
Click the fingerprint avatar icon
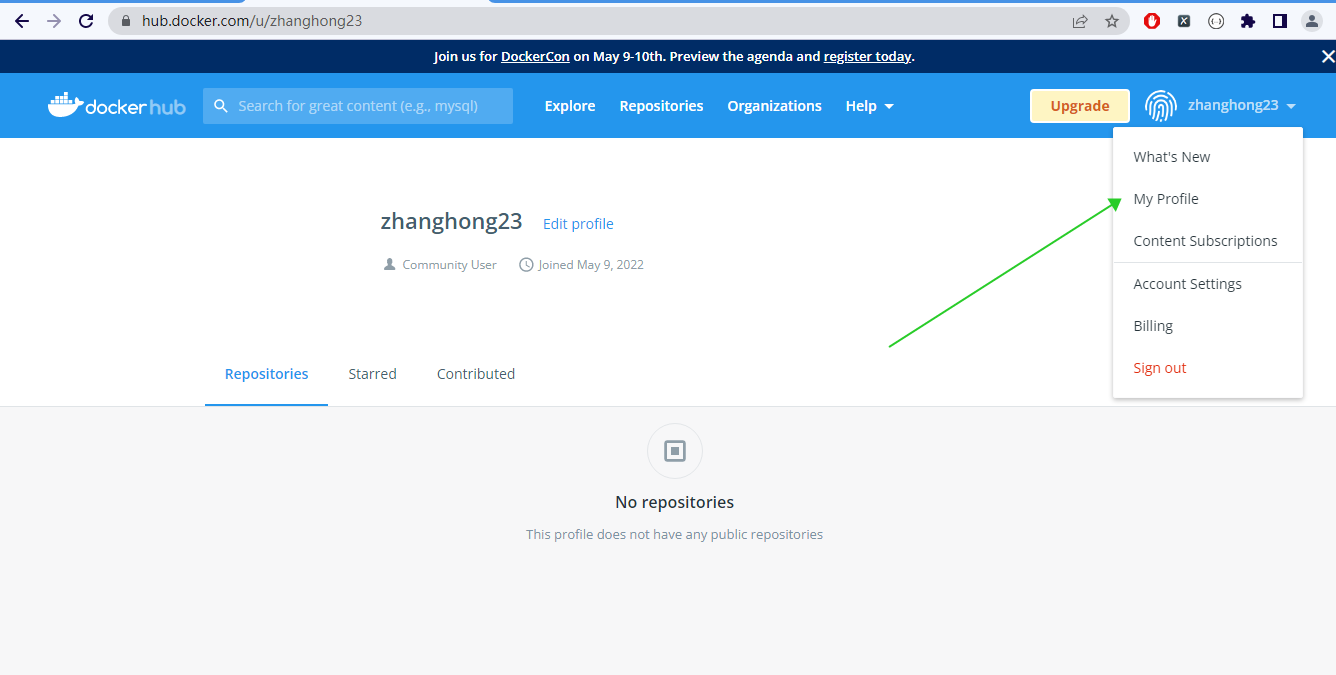(x=1160, y=106)
